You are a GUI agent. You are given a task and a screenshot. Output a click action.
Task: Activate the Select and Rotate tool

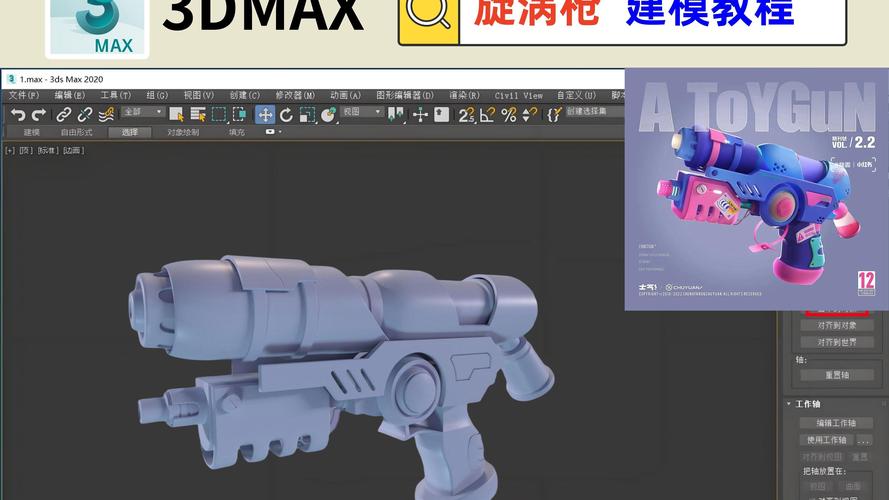click(286, 115)
